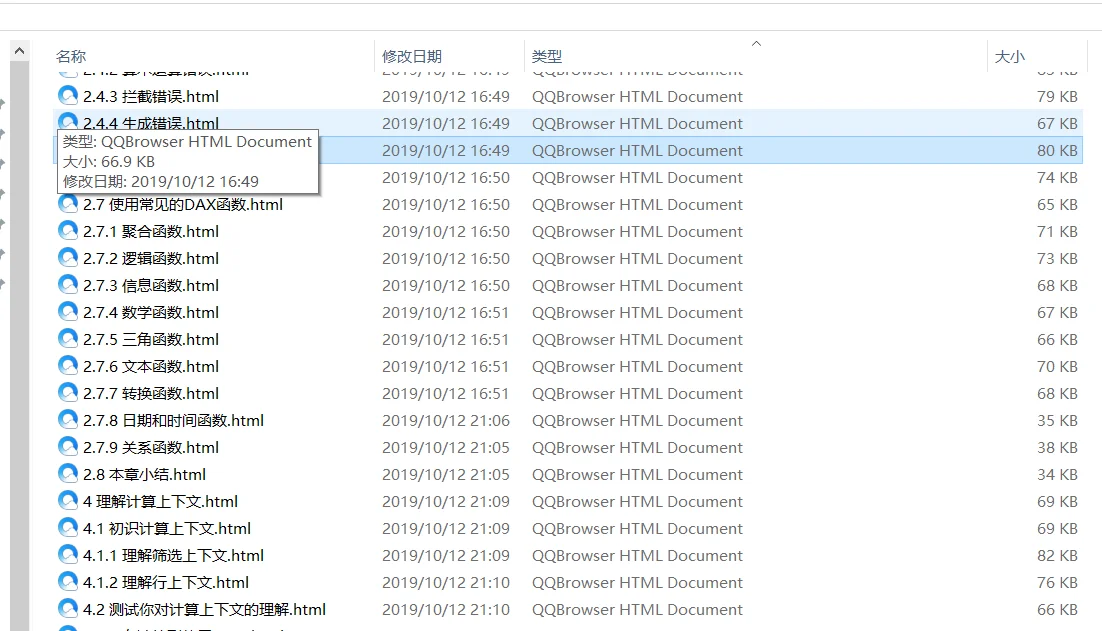
Task: Click the 74 KB size cell
Action: pos(1057,178)
